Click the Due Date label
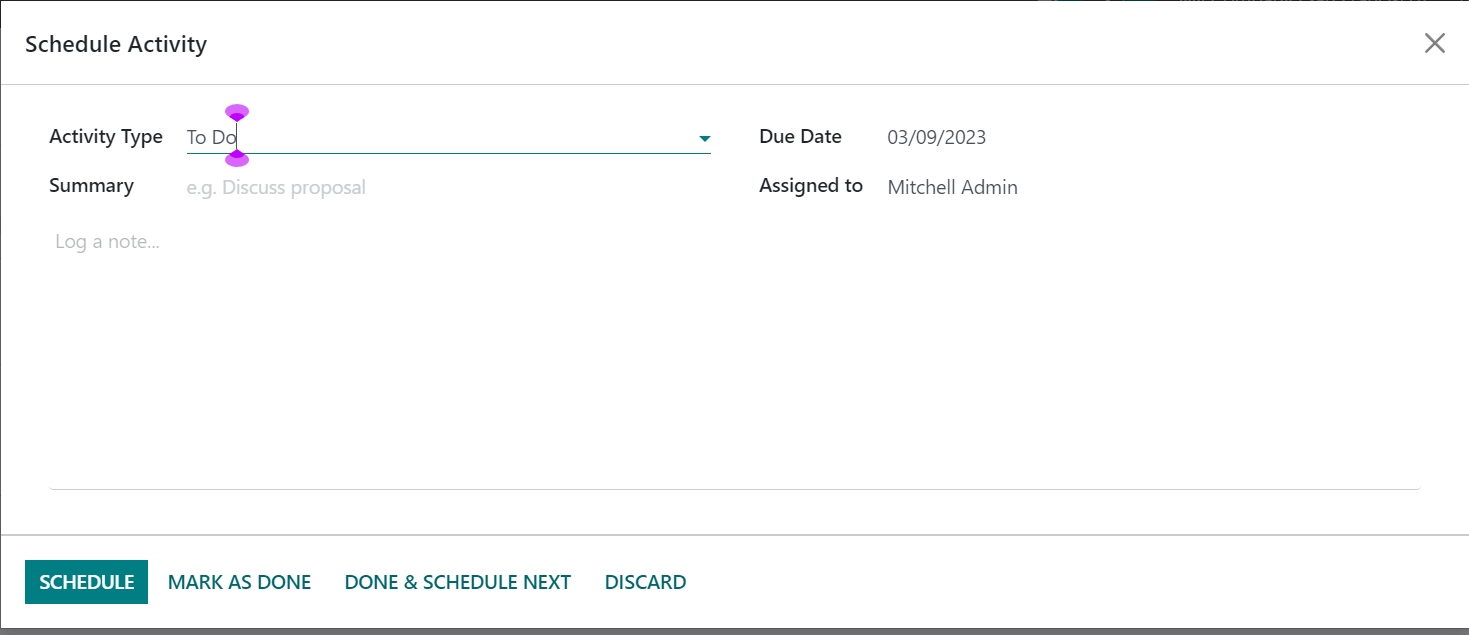 (800, 137)
